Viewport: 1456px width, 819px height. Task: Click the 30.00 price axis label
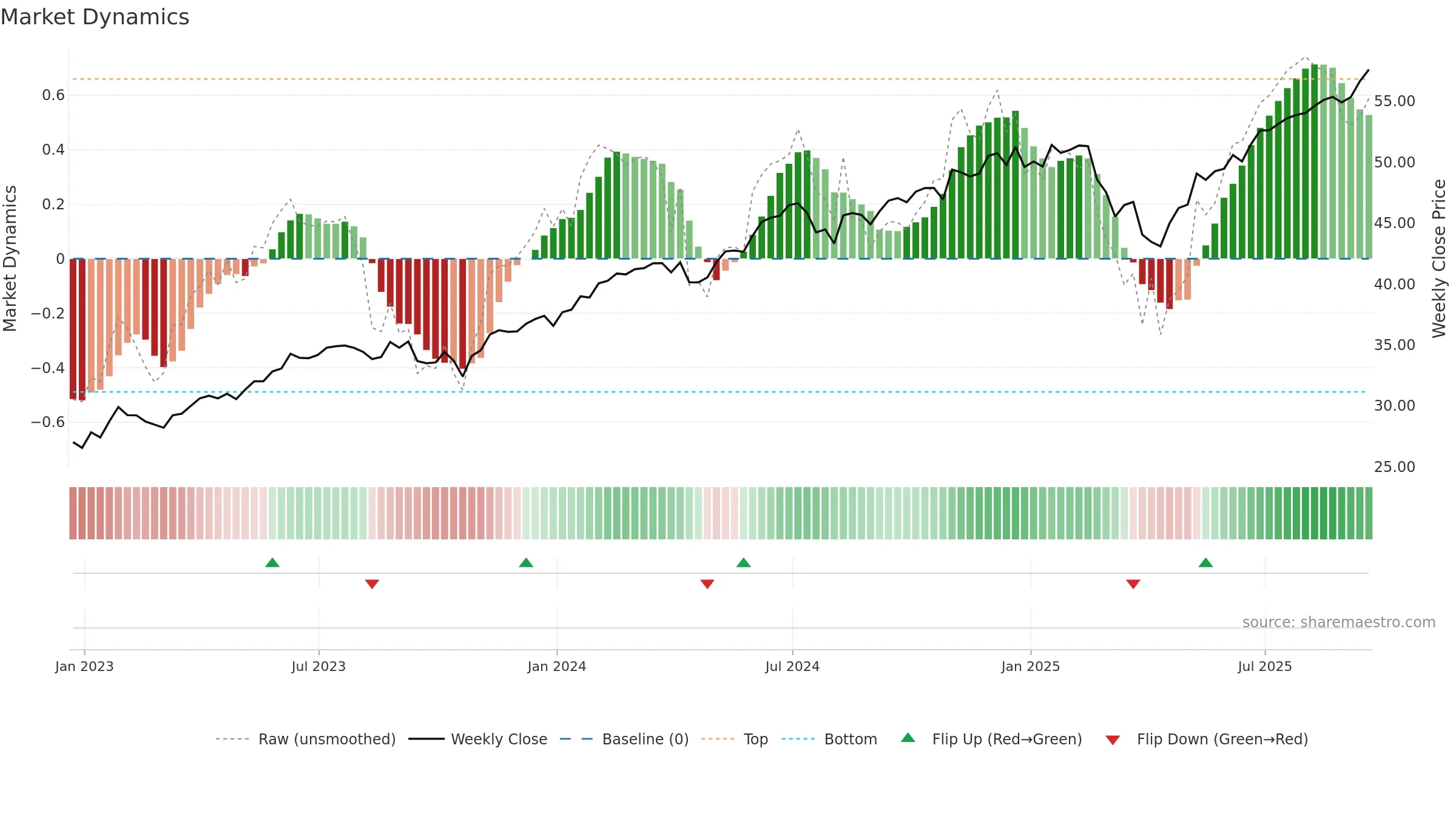1395,405
